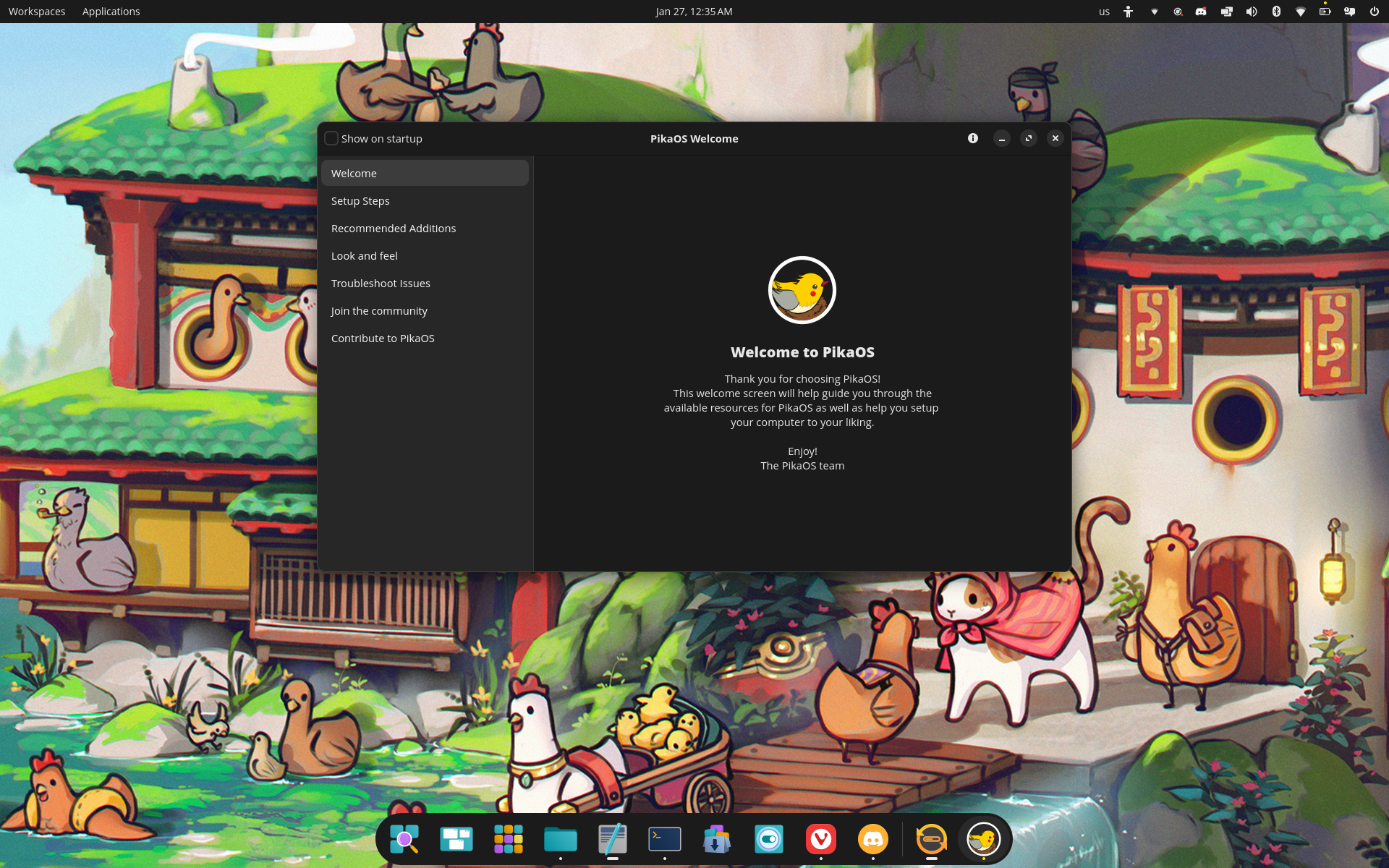Click the Bluetooth icon in the top bar
This screenshot has height=868, width=1389.
1276,12
